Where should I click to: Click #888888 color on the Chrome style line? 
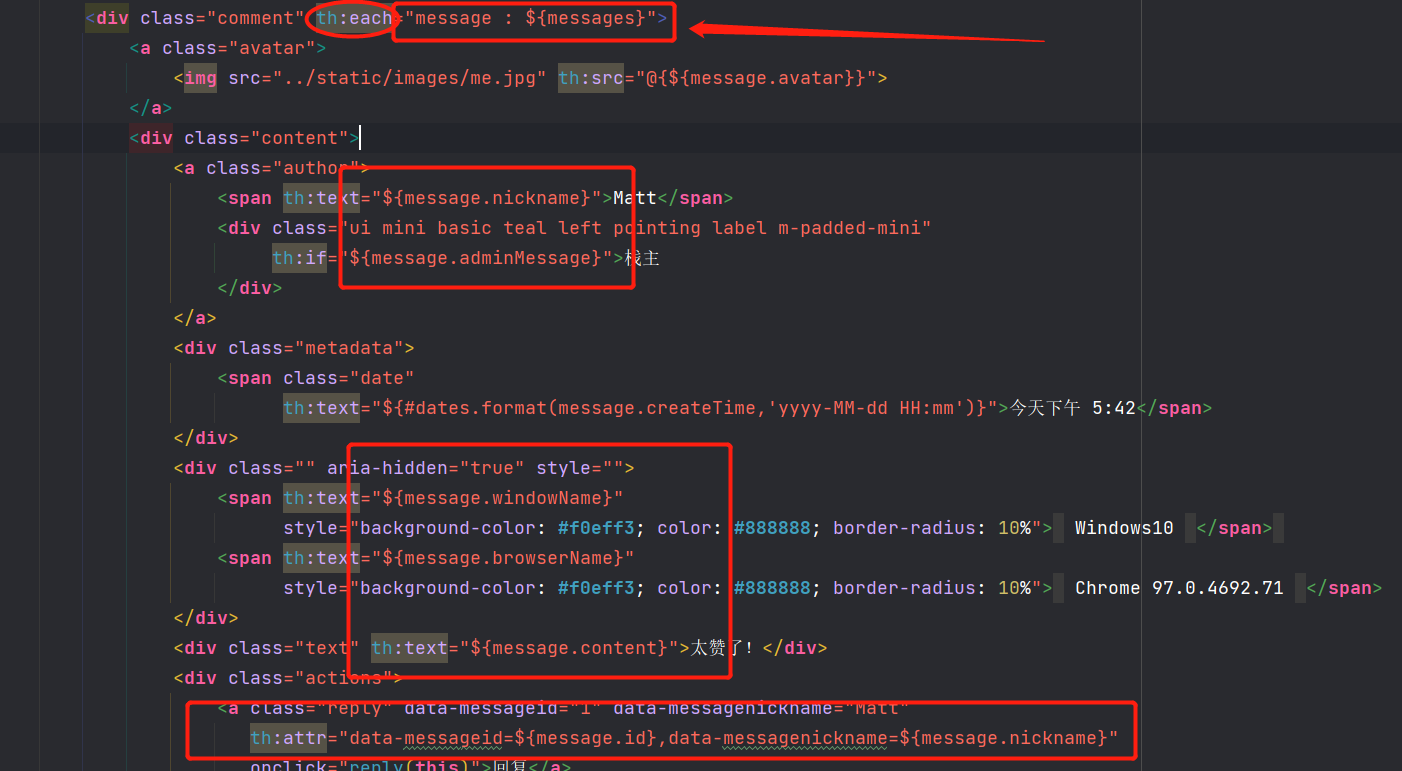tap(772, 588)
